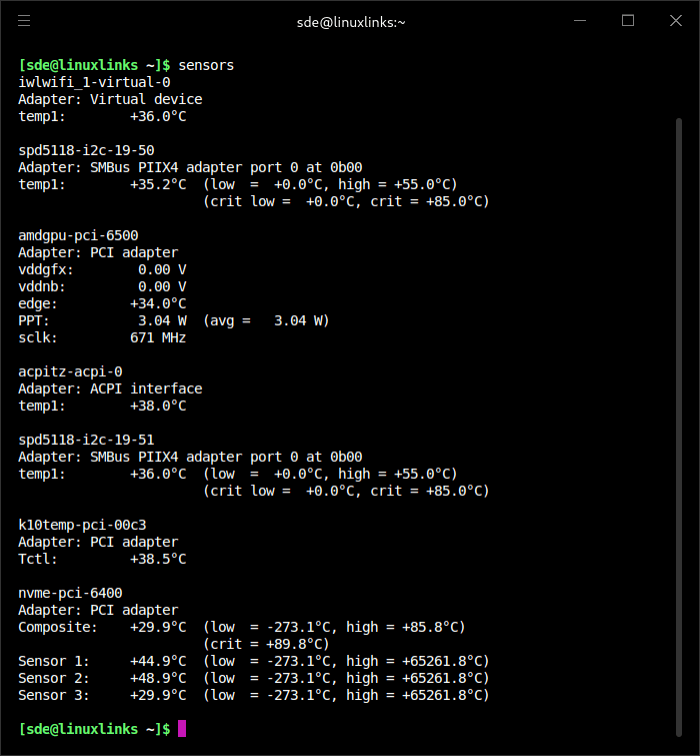
Task: Click the typed 'sensors' command text
Action: (x=206, y=65)
